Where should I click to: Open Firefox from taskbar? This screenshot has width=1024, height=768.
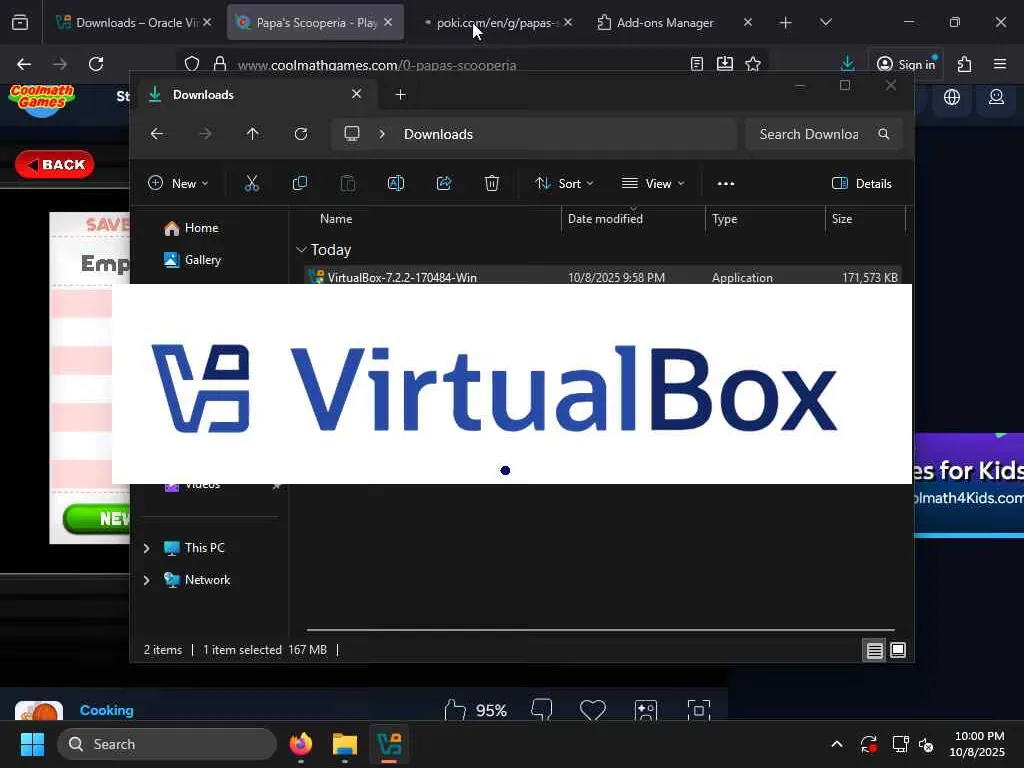click(x=301, y=744)
